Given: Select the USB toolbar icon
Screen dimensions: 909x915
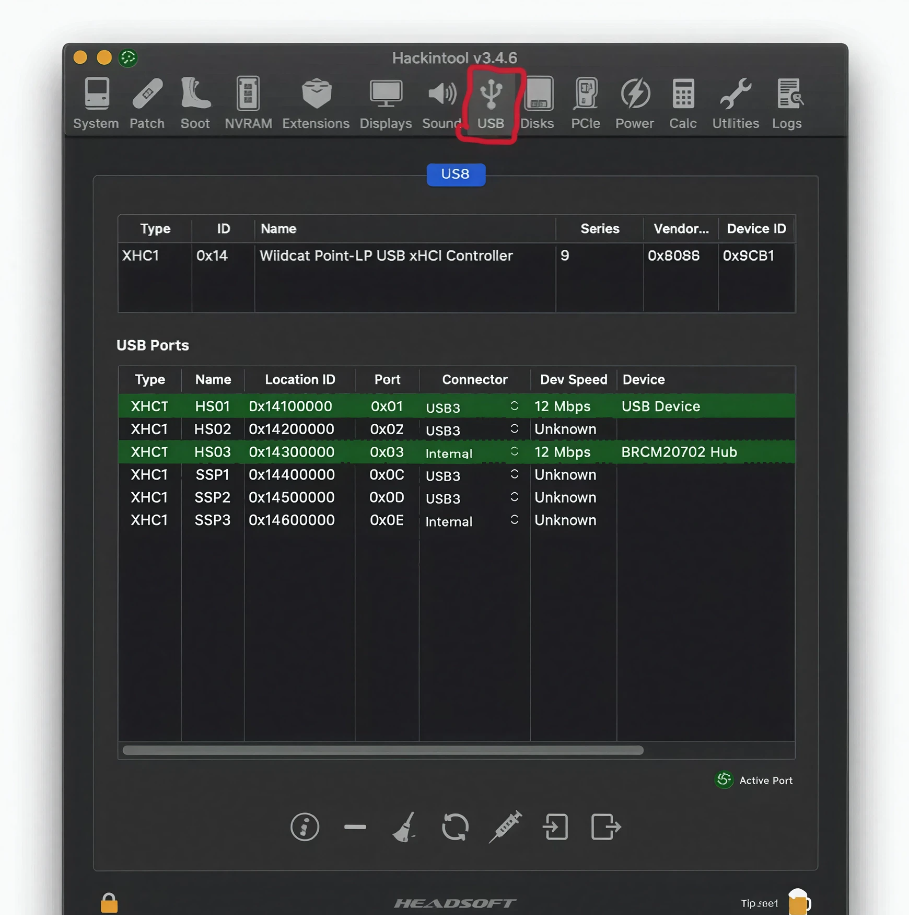Looking at the screenshot, I should pos(491,103).
